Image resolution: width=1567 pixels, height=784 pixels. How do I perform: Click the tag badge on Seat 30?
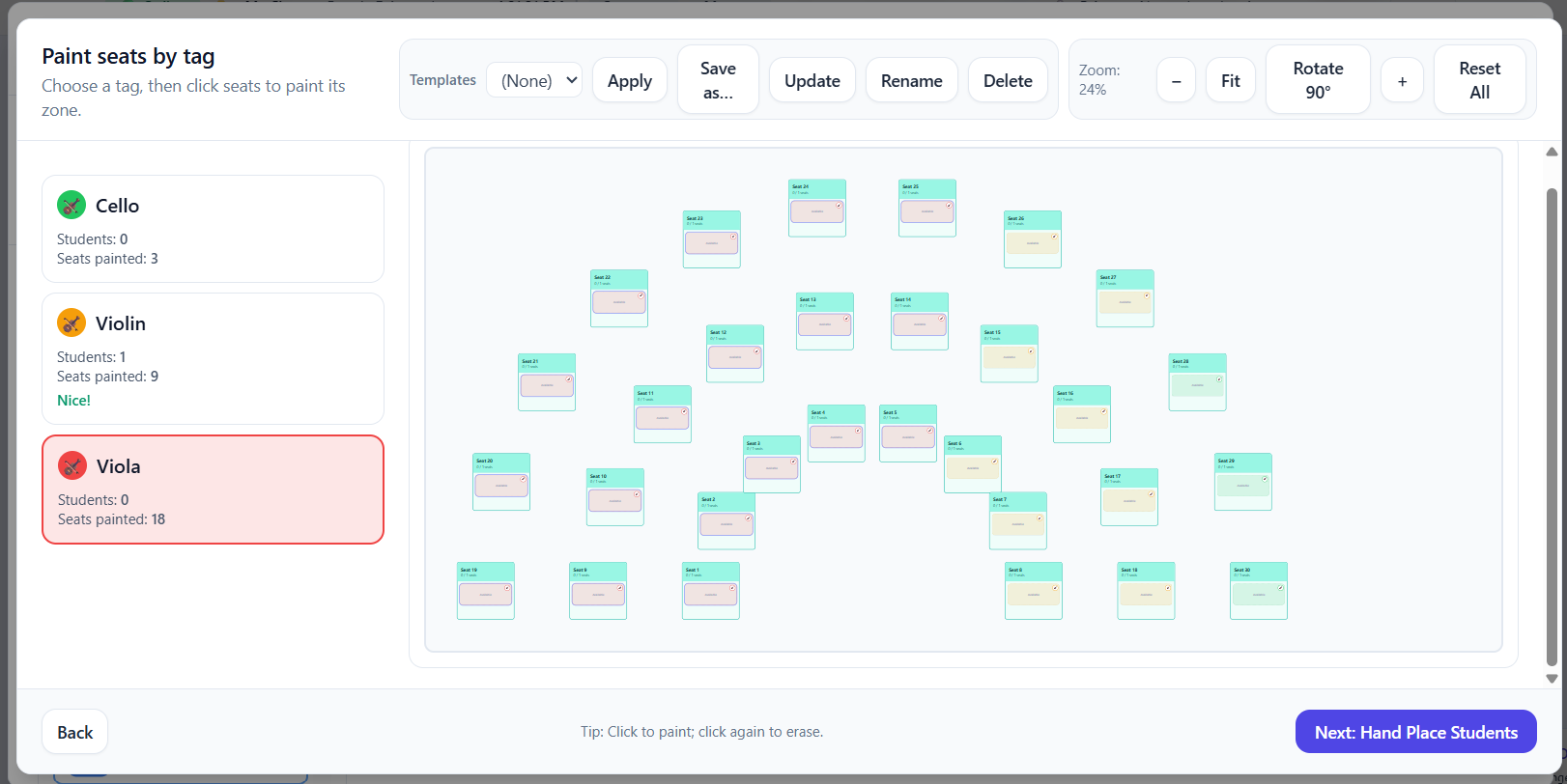[1280, 588]
